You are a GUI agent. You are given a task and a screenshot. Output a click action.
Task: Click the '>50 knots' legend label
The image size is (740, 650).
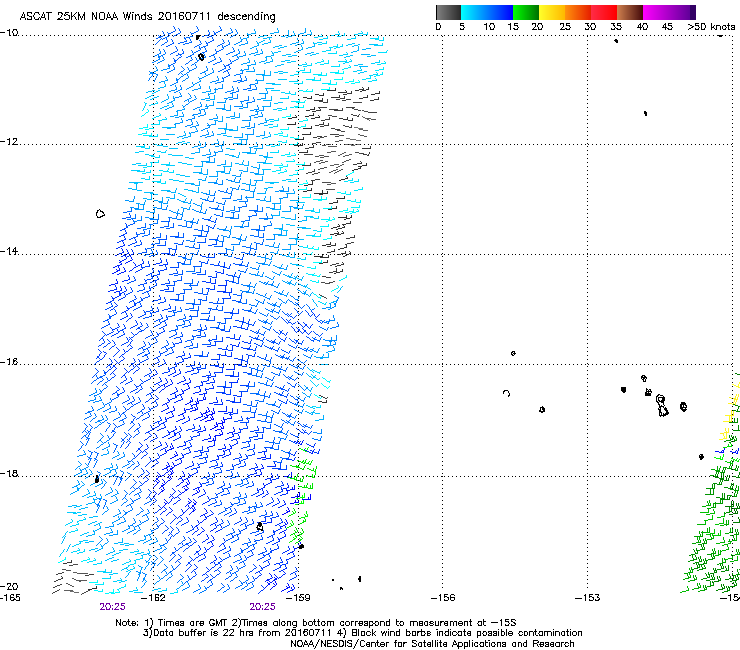pos(711,26)
